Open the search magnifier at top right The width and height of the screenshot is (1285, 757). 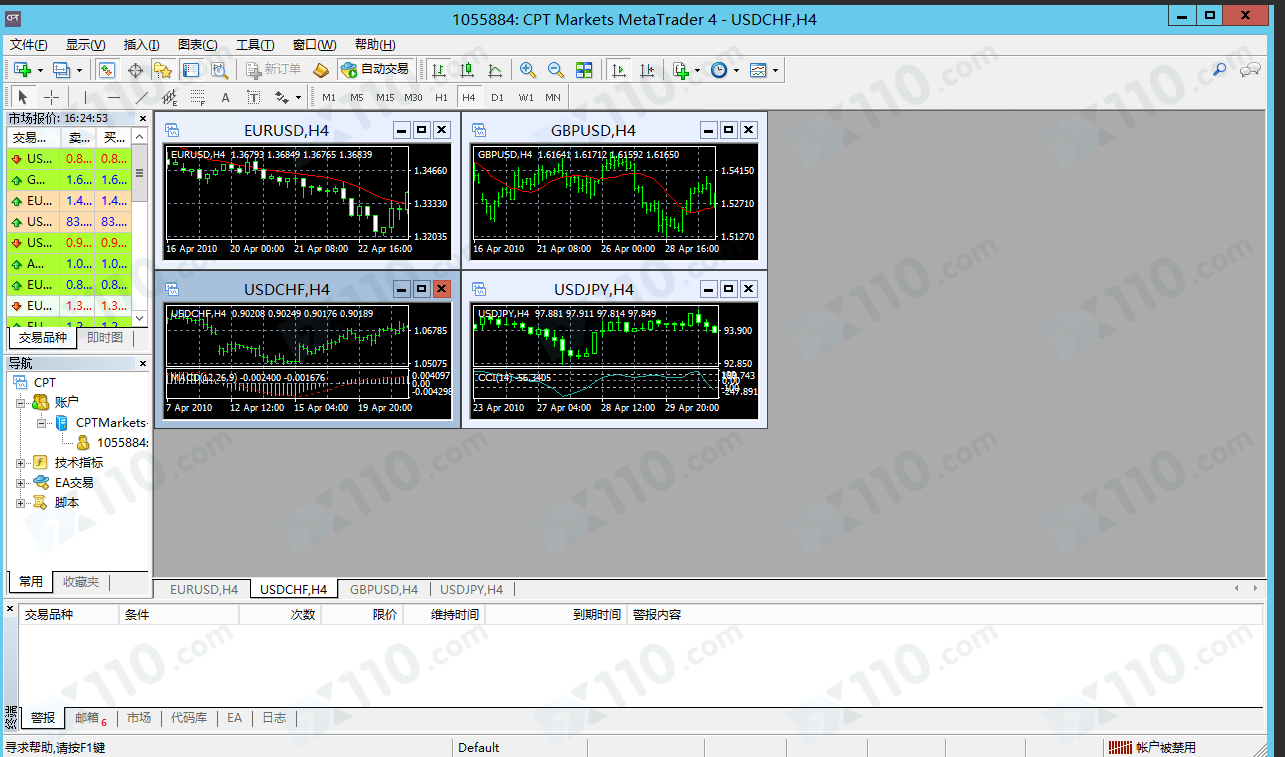tap(1220, 70)
